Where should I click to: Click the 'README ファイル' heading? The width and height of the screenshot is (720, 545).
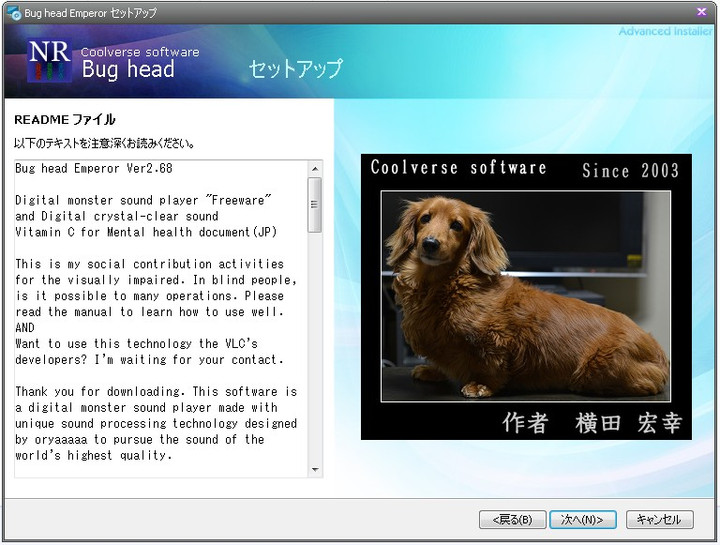coord(65,120)
